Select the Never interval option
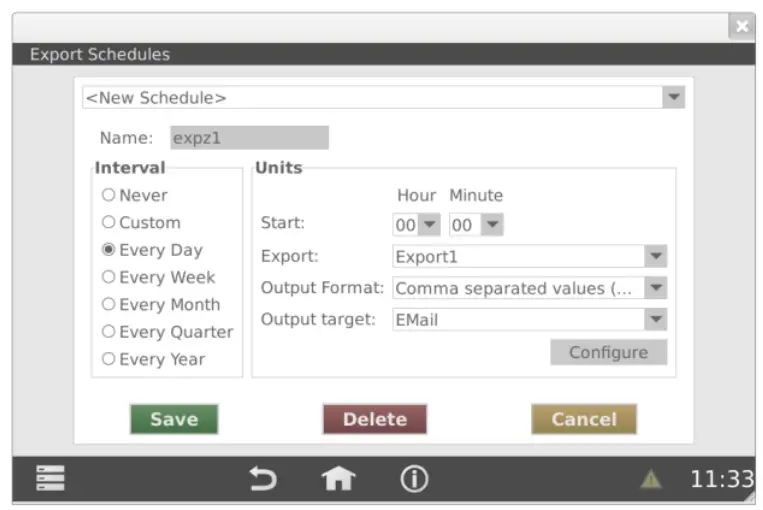 [x=109, y=196]
